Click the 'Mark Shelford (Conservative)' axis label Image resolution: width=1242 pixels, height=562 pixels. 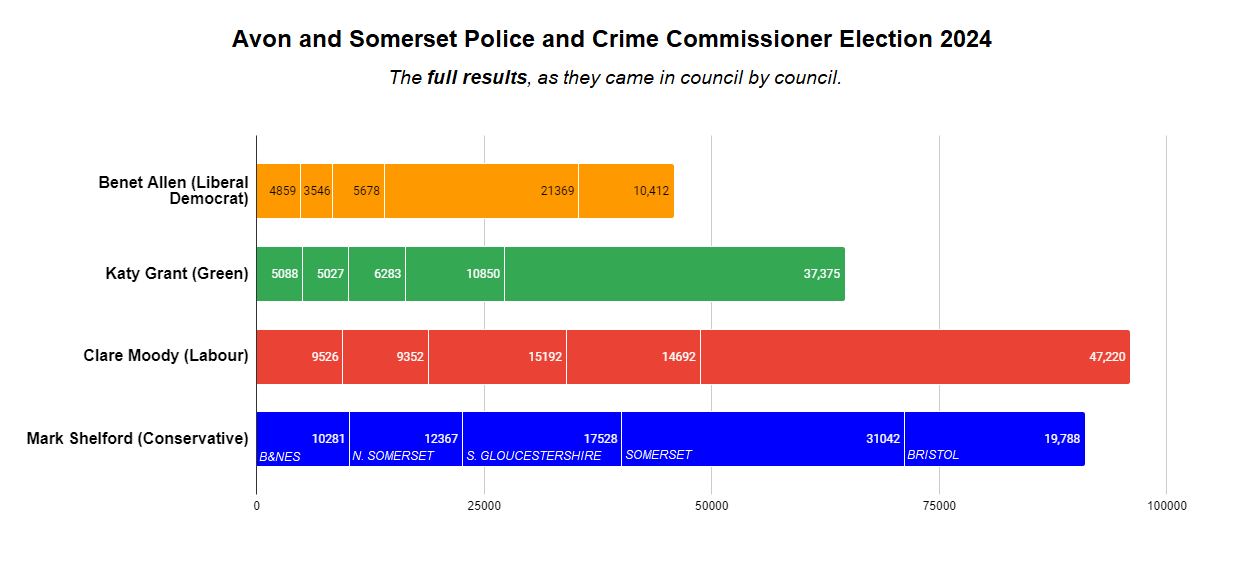[x=137, y=438]
